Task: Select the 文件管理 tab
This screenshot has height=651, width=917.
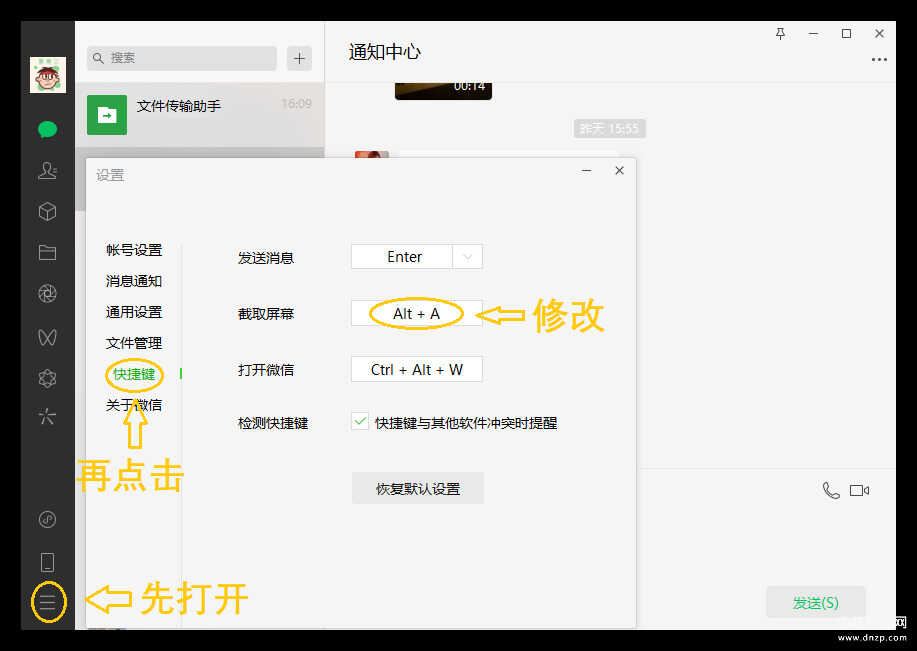Action: coord(134,343)
